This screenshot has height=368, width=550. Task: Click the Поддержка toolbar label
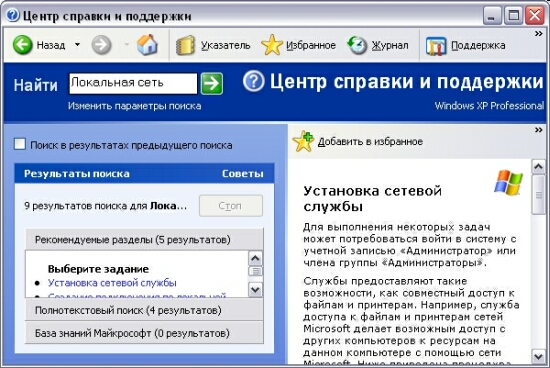coord(478,46)
